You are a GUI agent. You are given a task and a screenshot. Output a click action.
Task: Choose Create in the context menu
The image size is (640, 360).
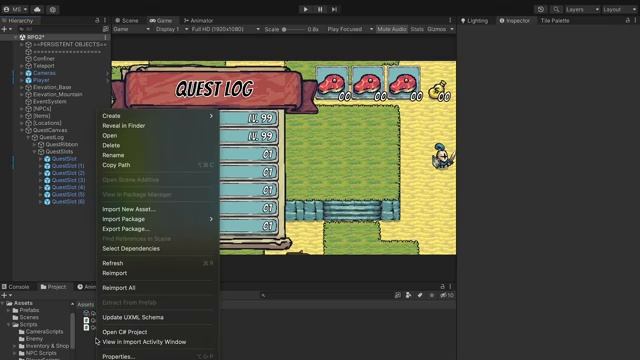158,116
